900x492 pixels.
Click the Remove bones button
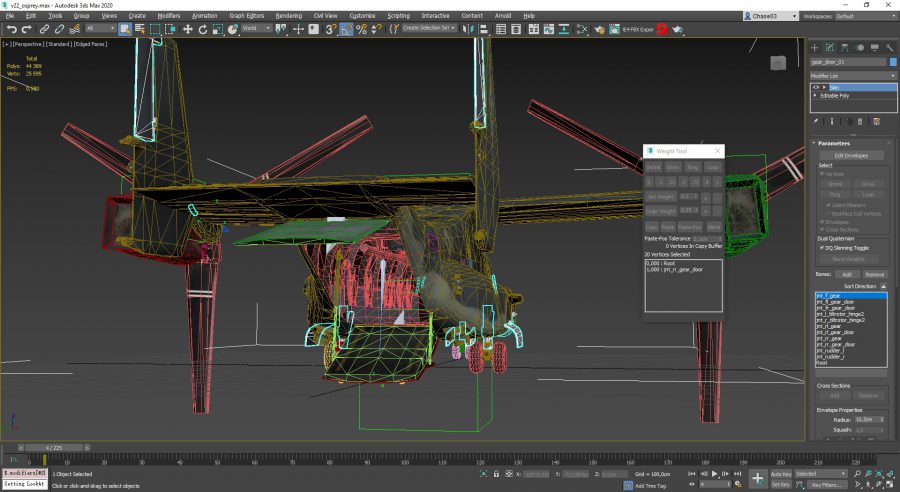coord(874,274)
